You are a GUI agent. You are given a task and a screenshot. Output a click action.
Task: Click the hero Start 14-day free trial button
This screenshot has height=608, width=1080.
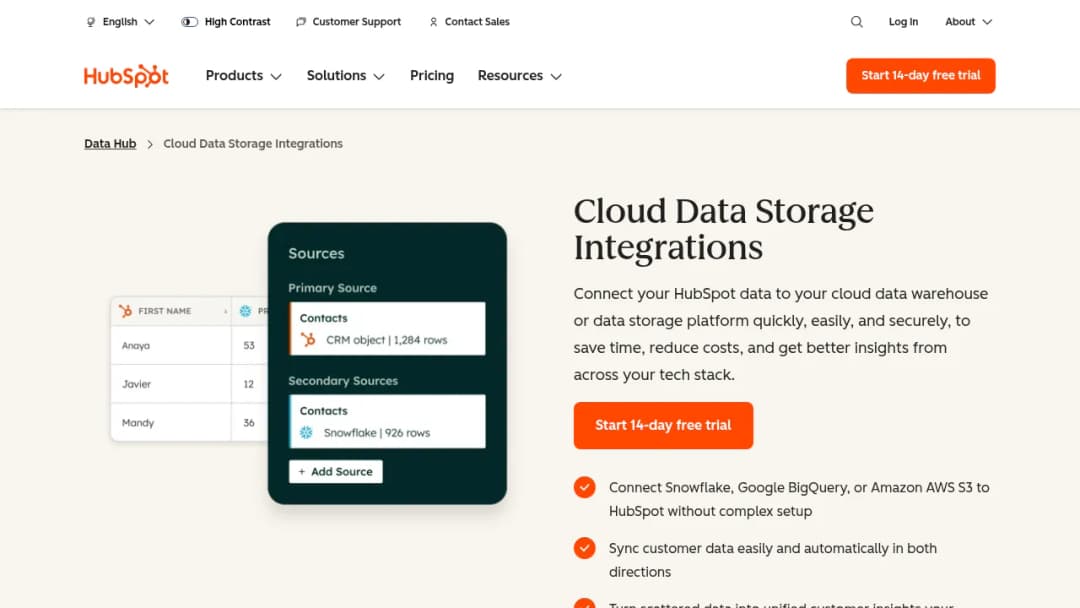coord(663,426)
